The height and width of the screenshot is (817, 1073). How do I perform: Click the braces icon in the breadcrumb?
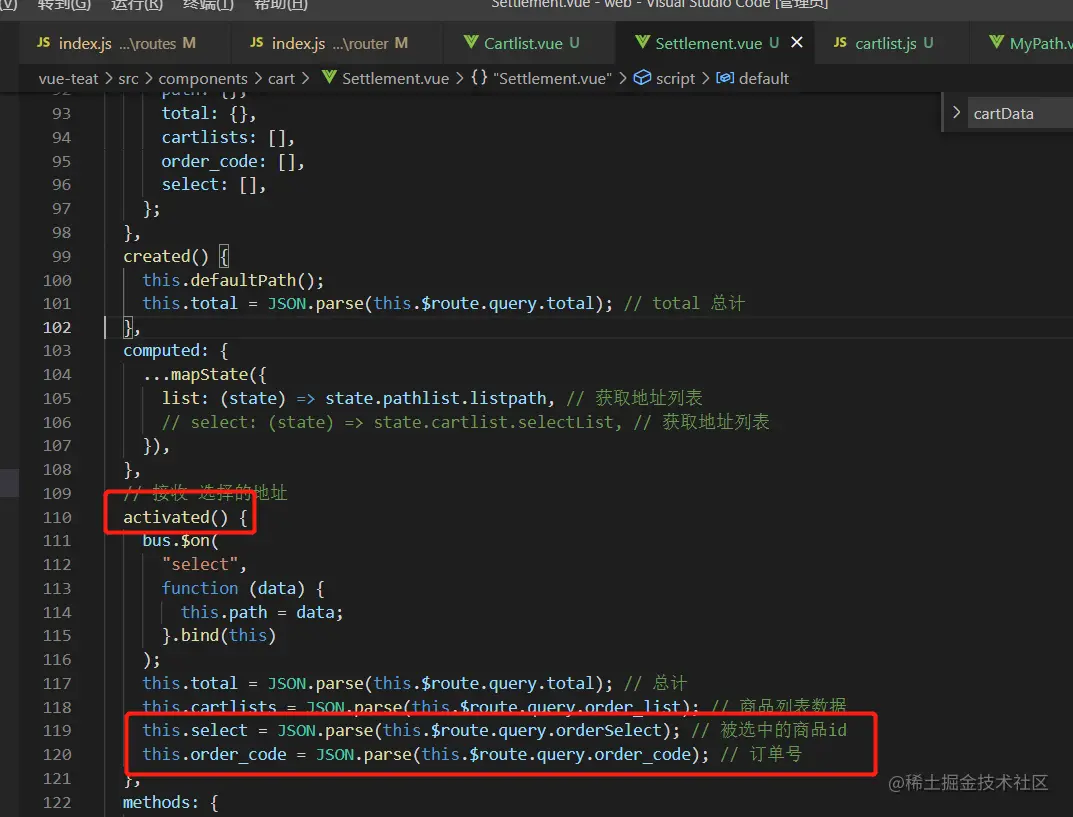click(479, 77)
